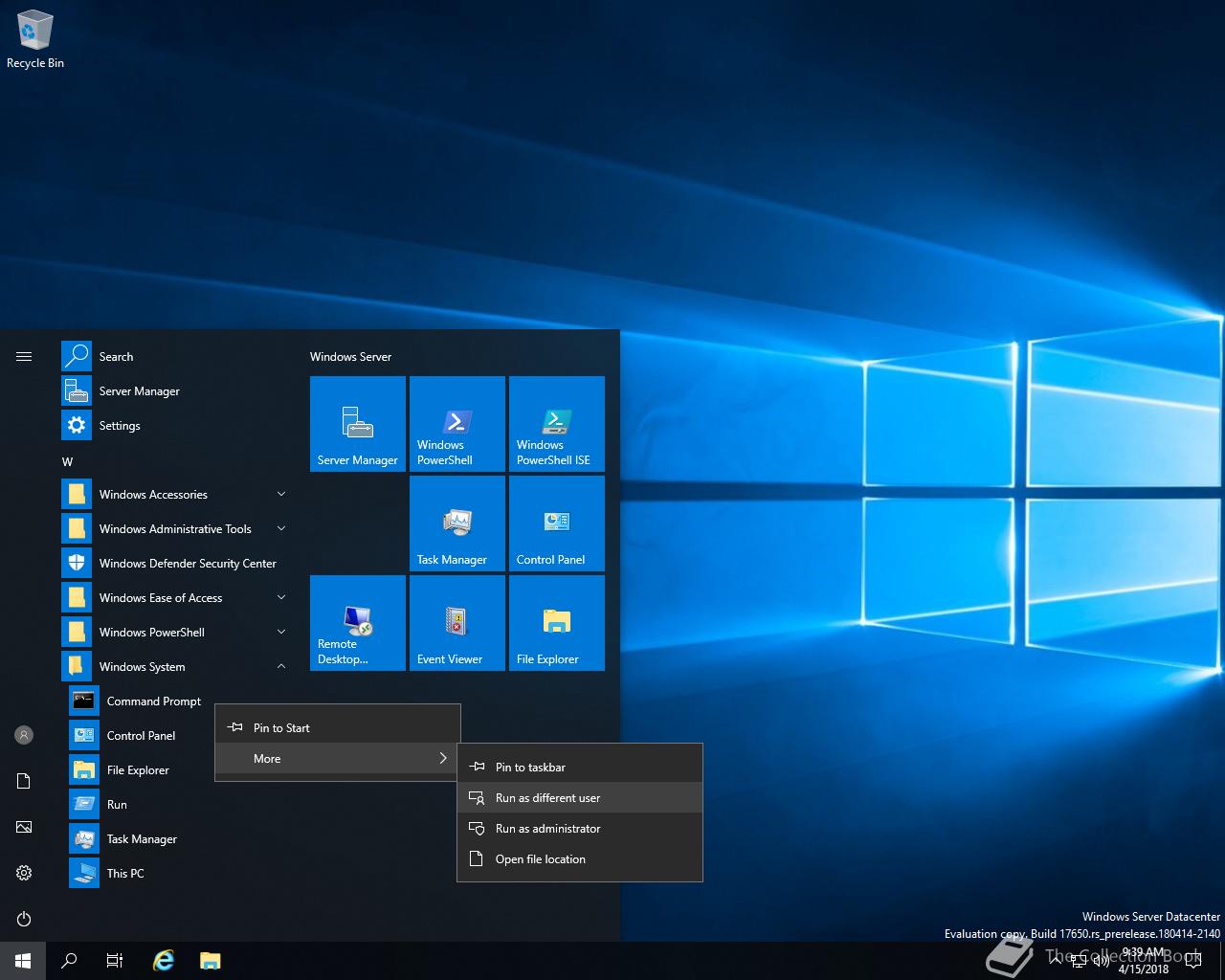Select Open file location
The height and width of the screenshot is (980, 1225).
pos(580,858)
